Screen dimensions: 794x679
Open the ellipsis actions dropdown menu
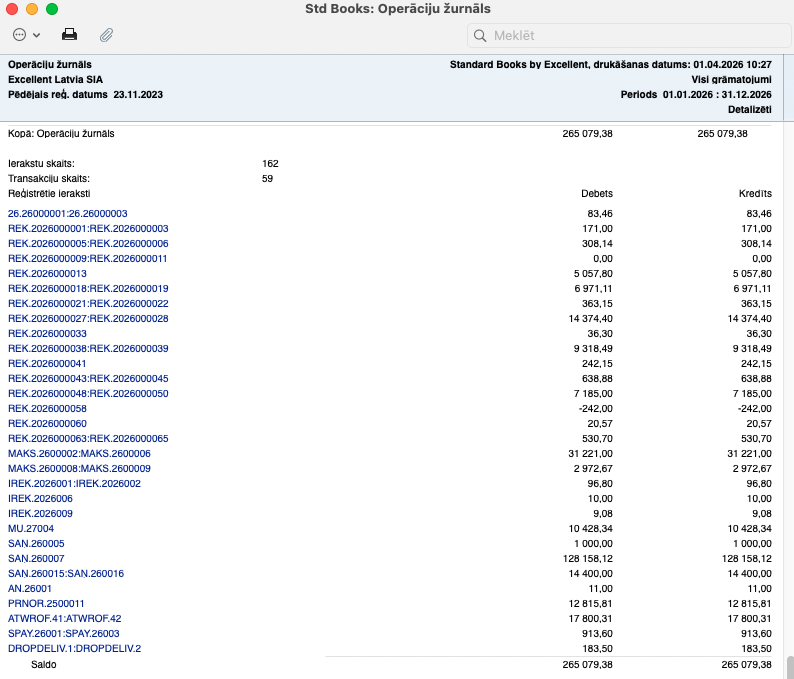pyautogui.click(x=27, y=35)
